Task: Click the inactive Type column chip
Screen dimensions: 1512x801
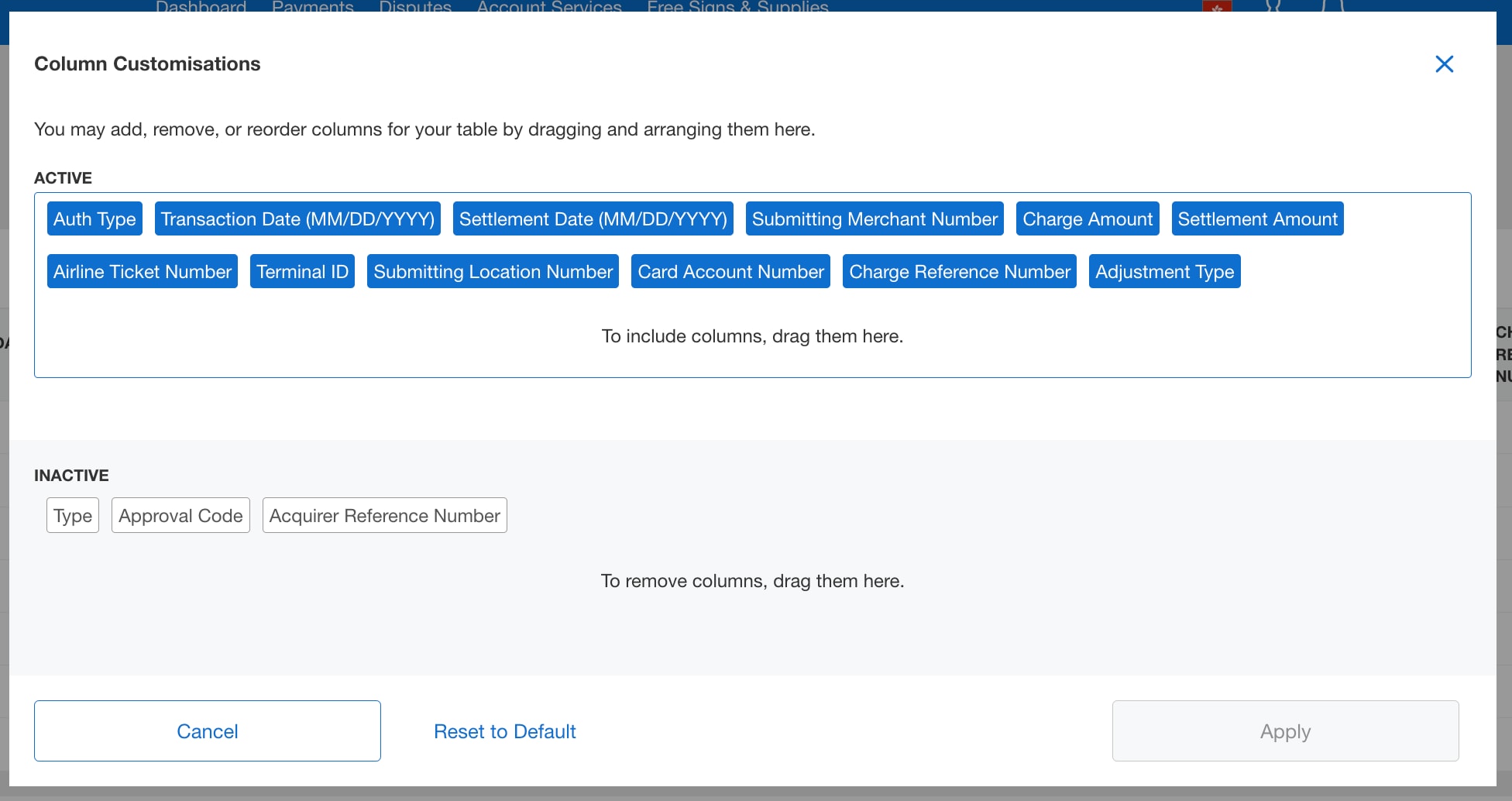Action: coord(73,516)
